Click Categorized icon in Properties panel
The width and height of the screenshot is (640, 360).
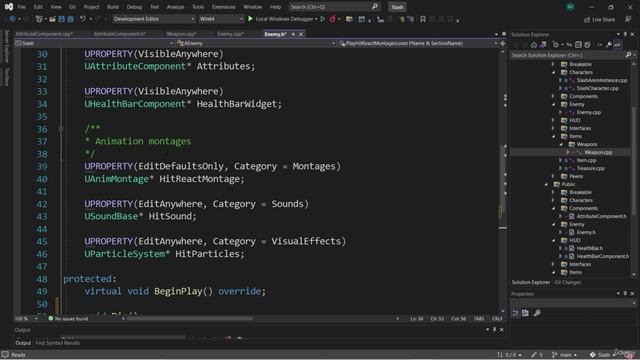coord(516,313)
